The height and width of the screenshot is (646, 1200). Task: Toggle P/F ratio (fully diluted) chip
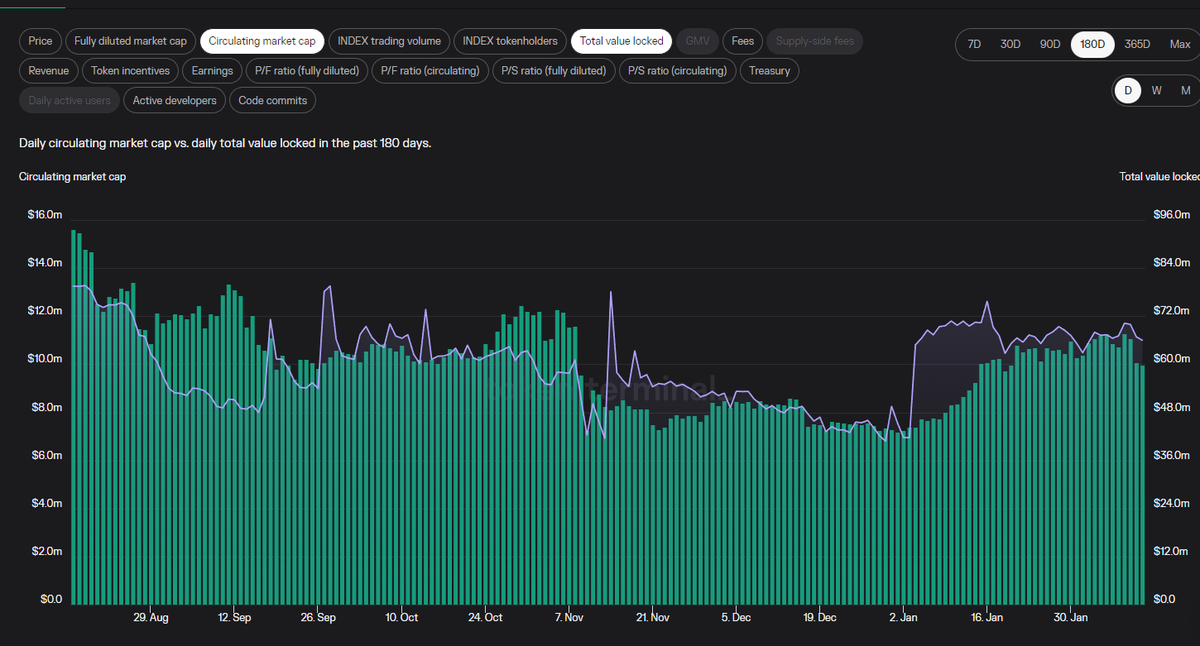[x=306, y=71]
